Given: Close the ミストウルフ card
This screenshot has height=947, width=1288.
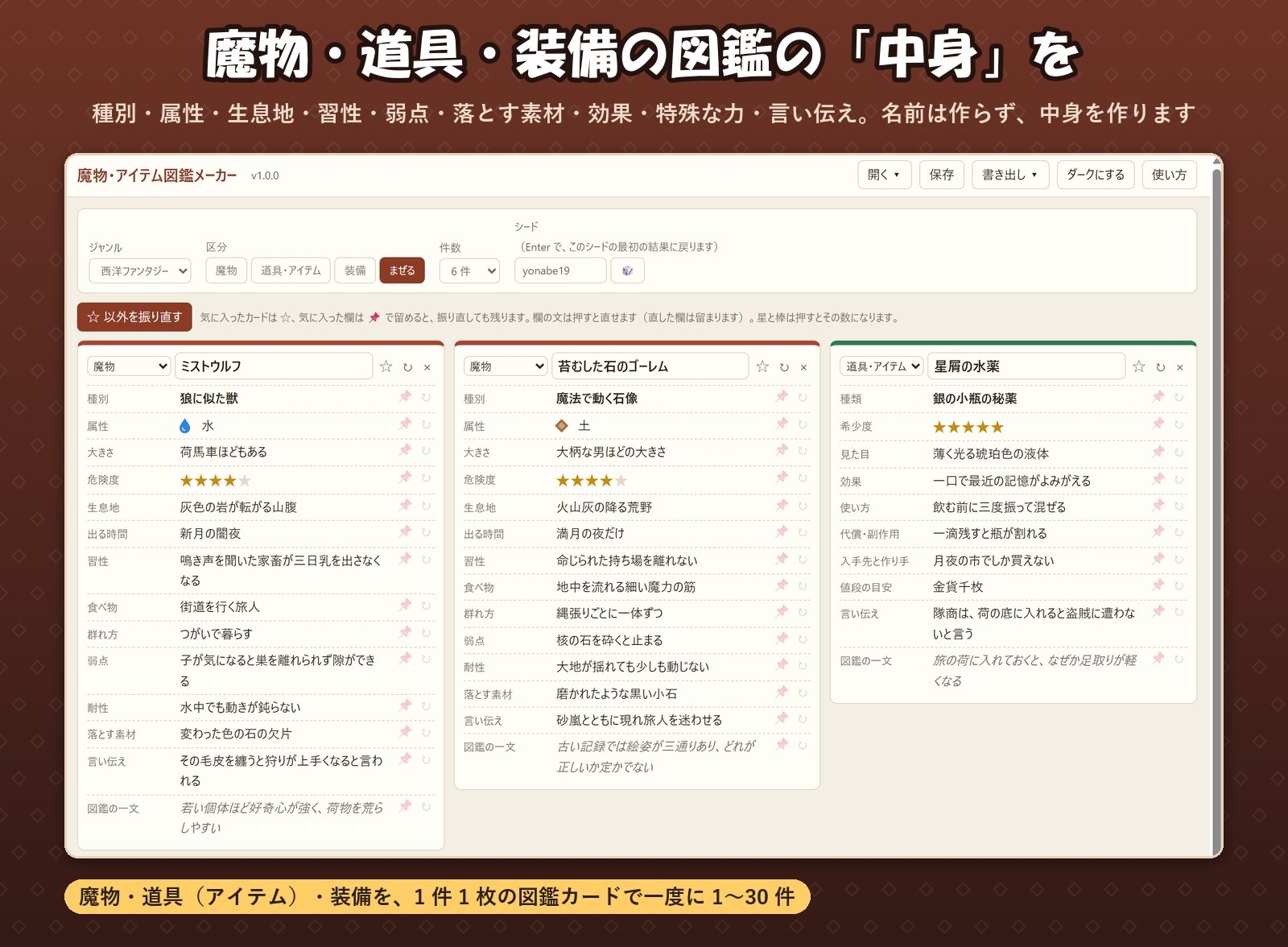Looking at the screenshot, I should coord(427,367).
